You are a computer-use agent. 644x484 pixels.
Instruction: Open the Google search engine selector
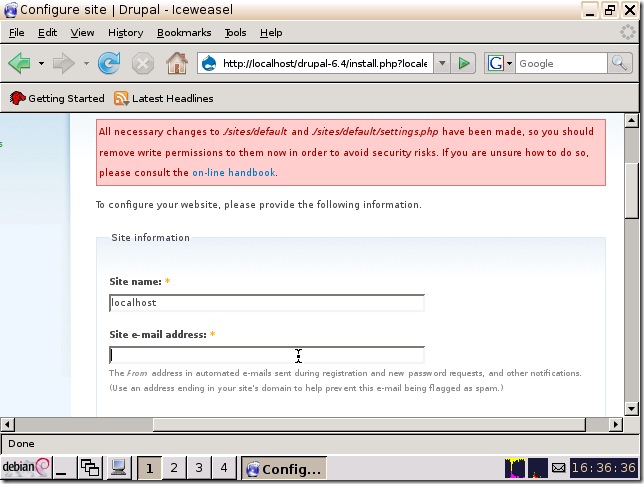(499, 63)
